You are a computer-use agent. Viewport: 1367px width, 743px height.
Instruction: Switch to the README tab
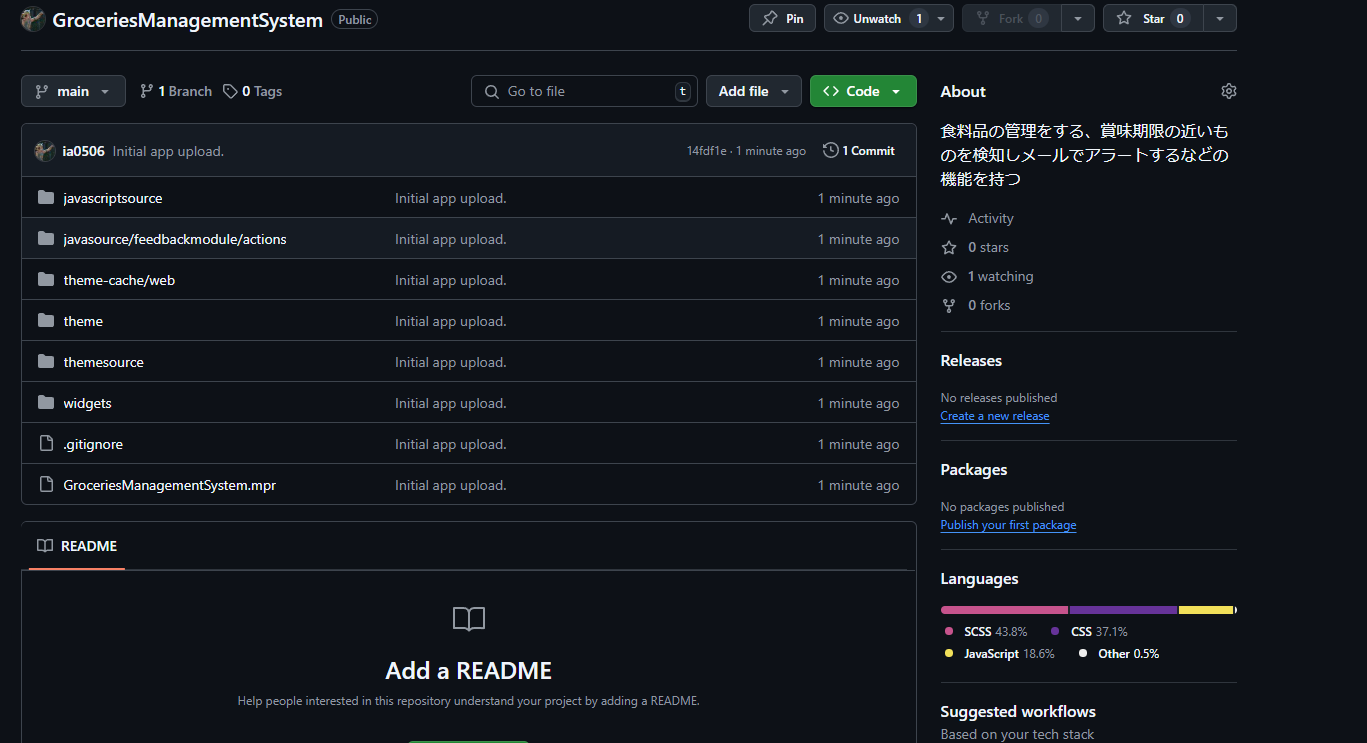click(89, 545)
